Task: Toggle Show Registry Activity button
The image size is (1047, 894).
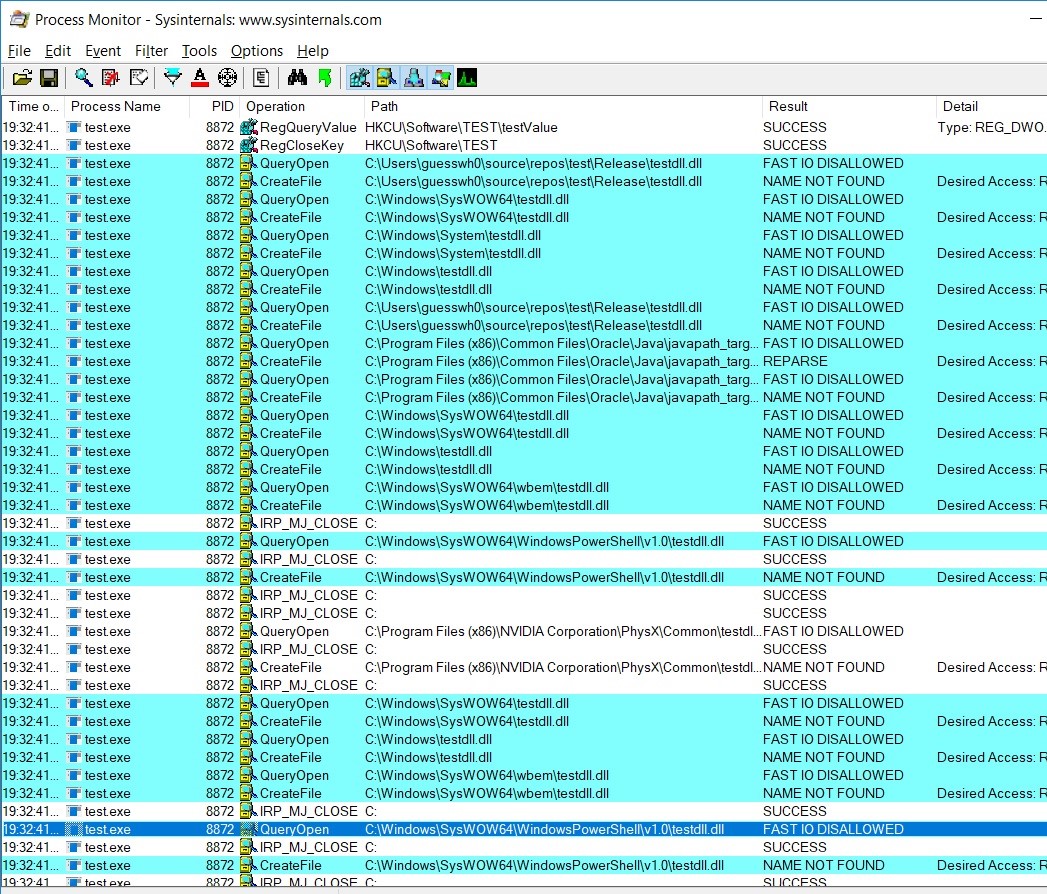Action: pos(359,78)
